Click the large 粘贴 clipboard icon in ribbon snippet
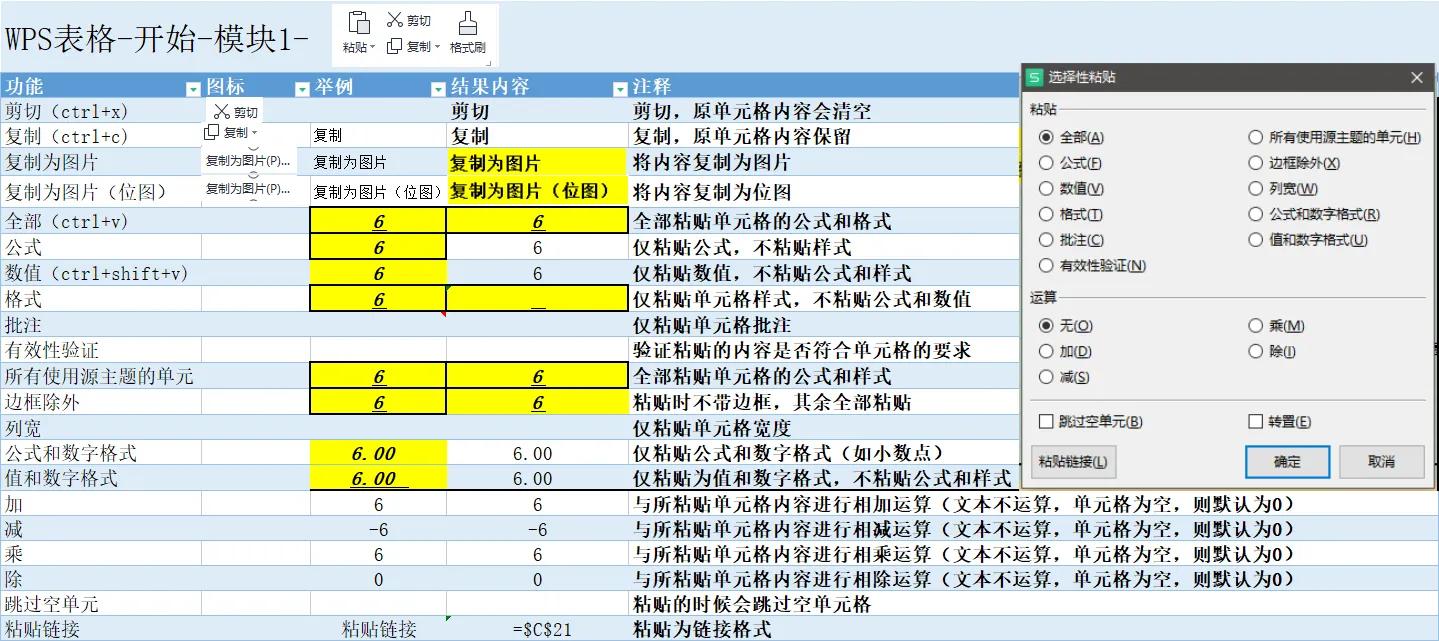The width and height of the screenshot is (1439, 641). coord(357,23)
